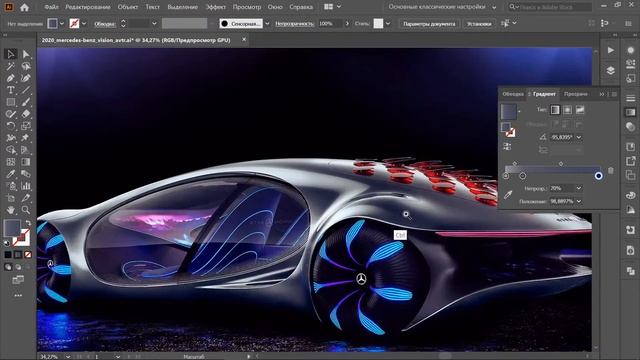Pick the Gradient tool in toolbar
This screenshot has width=640, height=360.
pos(26,162)
